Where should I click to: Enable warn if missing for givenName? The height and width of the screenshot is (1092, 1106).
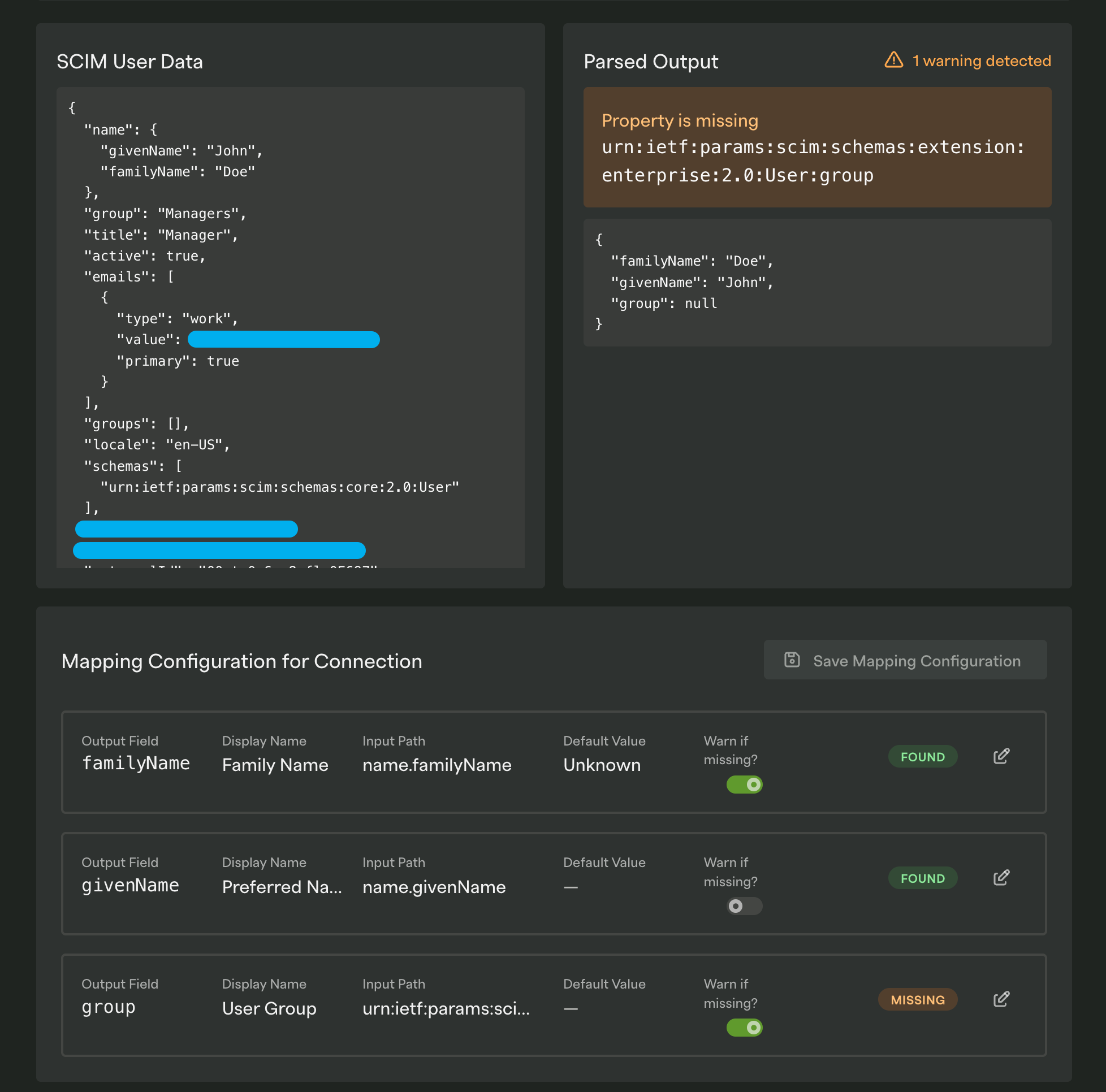tap(744, 906)
